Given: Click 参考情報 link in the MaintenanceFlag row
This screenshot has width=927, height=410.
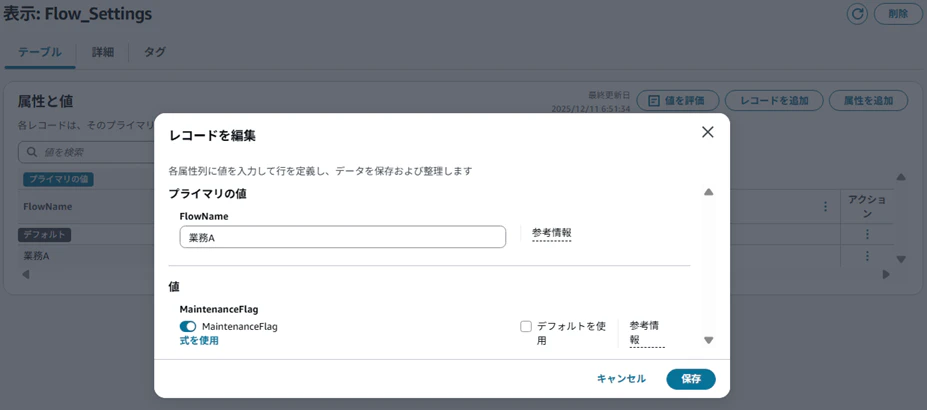Looking at the screenshot, I should click(x=647, y=333).
